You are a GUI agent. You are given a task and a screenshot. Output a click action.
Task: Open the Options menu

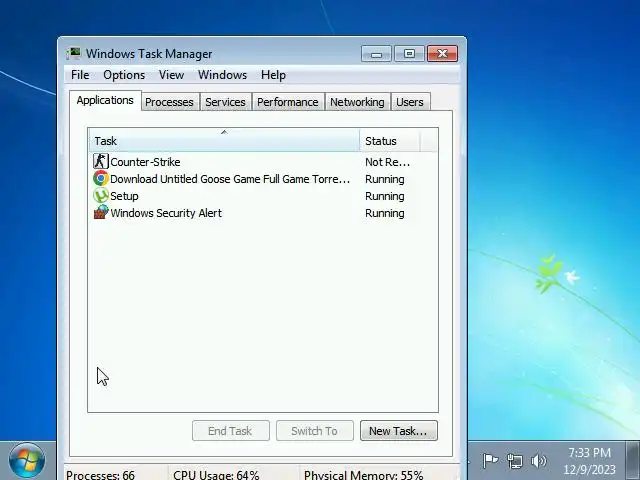(124, 75)
